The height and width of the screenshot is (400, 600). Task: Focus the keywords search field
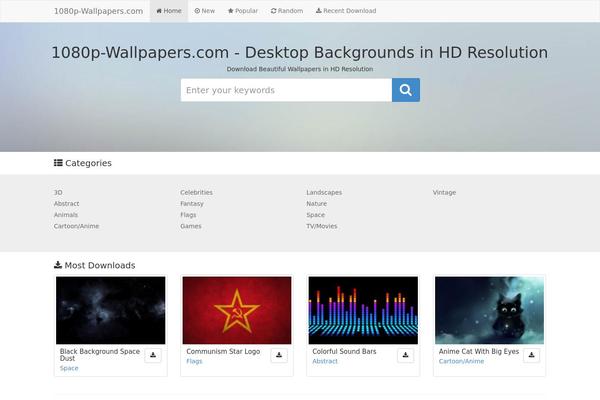point(286,90)
